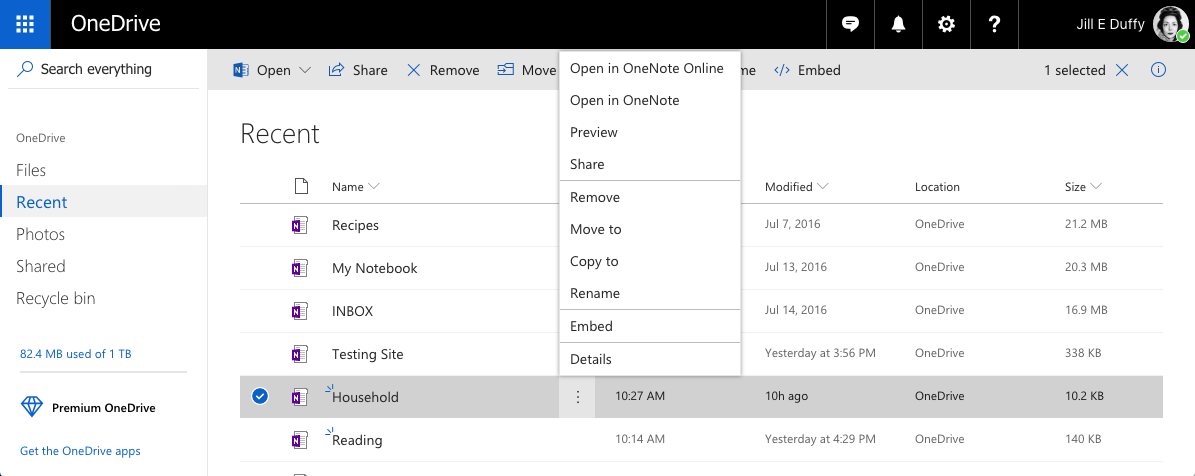Sort by the Name column header
The width and height of the screenshot is (1195, 476).
coord(355,187)
